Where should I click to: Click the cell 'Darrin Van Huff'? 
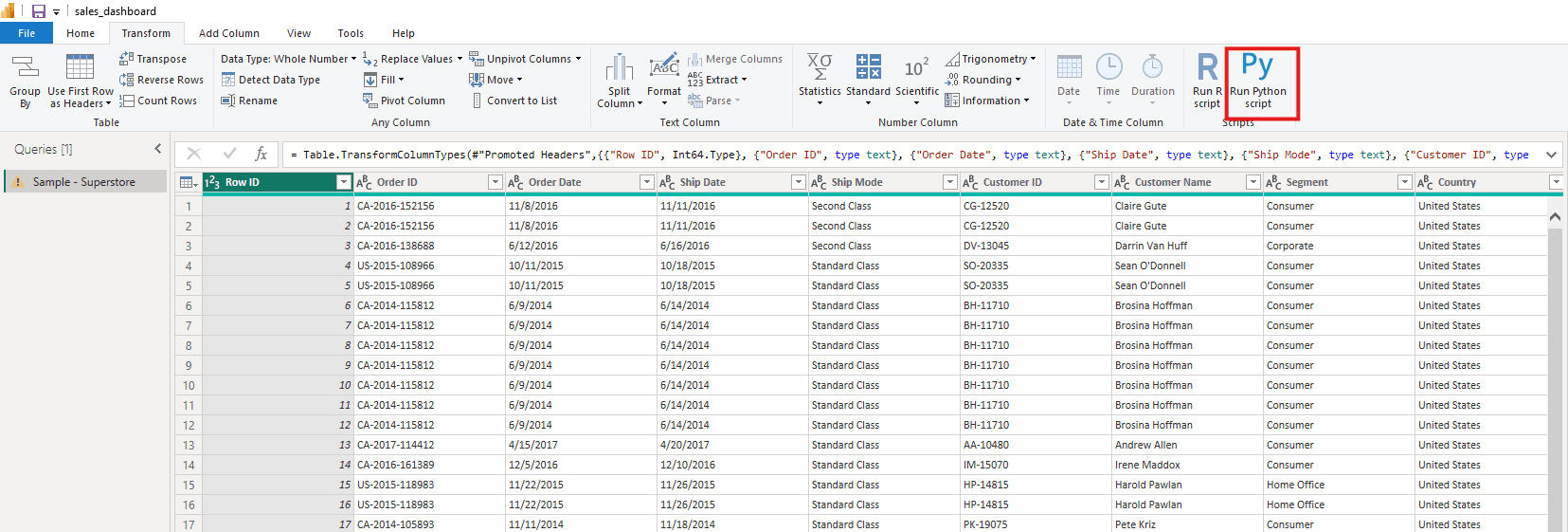pos(1187,246)
